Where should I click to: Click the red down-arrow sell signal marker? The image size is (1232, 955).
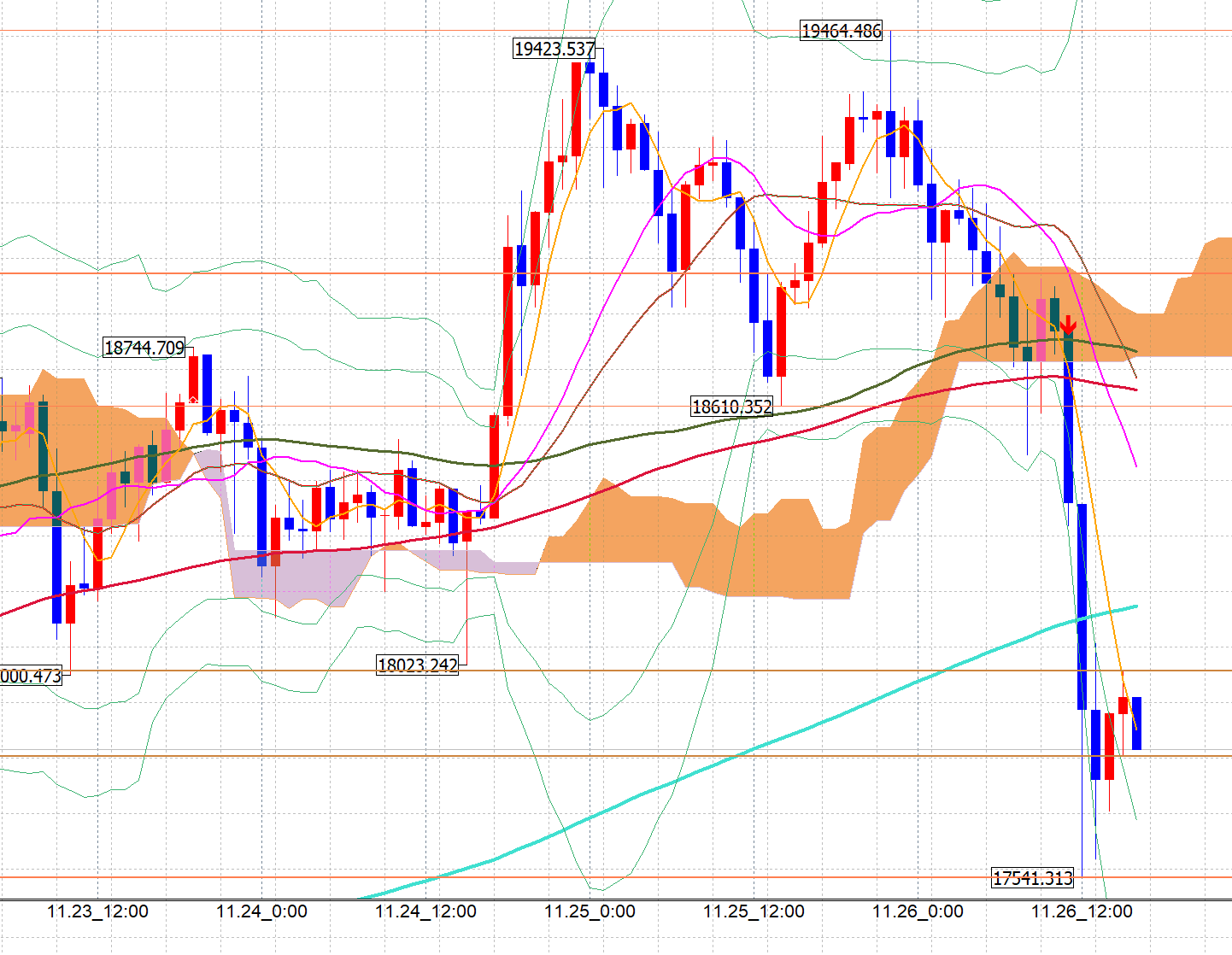pyautogui.click(x=1068, y=325)
